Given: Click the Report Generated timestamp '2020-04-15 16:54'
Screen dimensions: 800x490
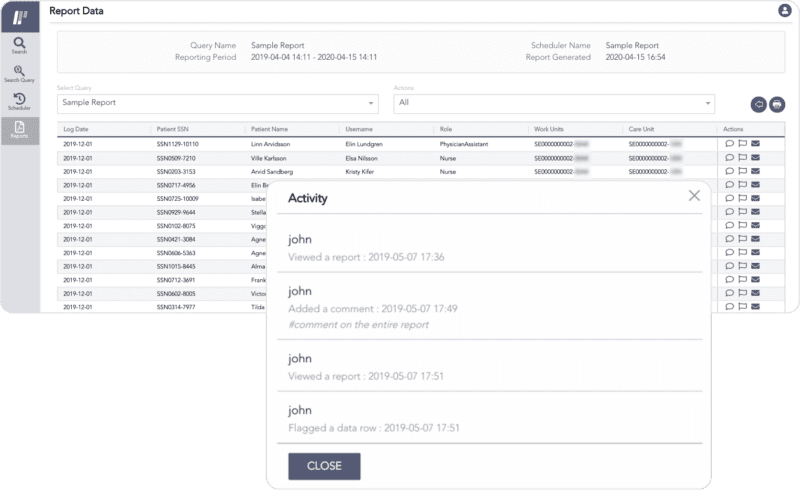Looking at the screenshot, I should 635,57.
